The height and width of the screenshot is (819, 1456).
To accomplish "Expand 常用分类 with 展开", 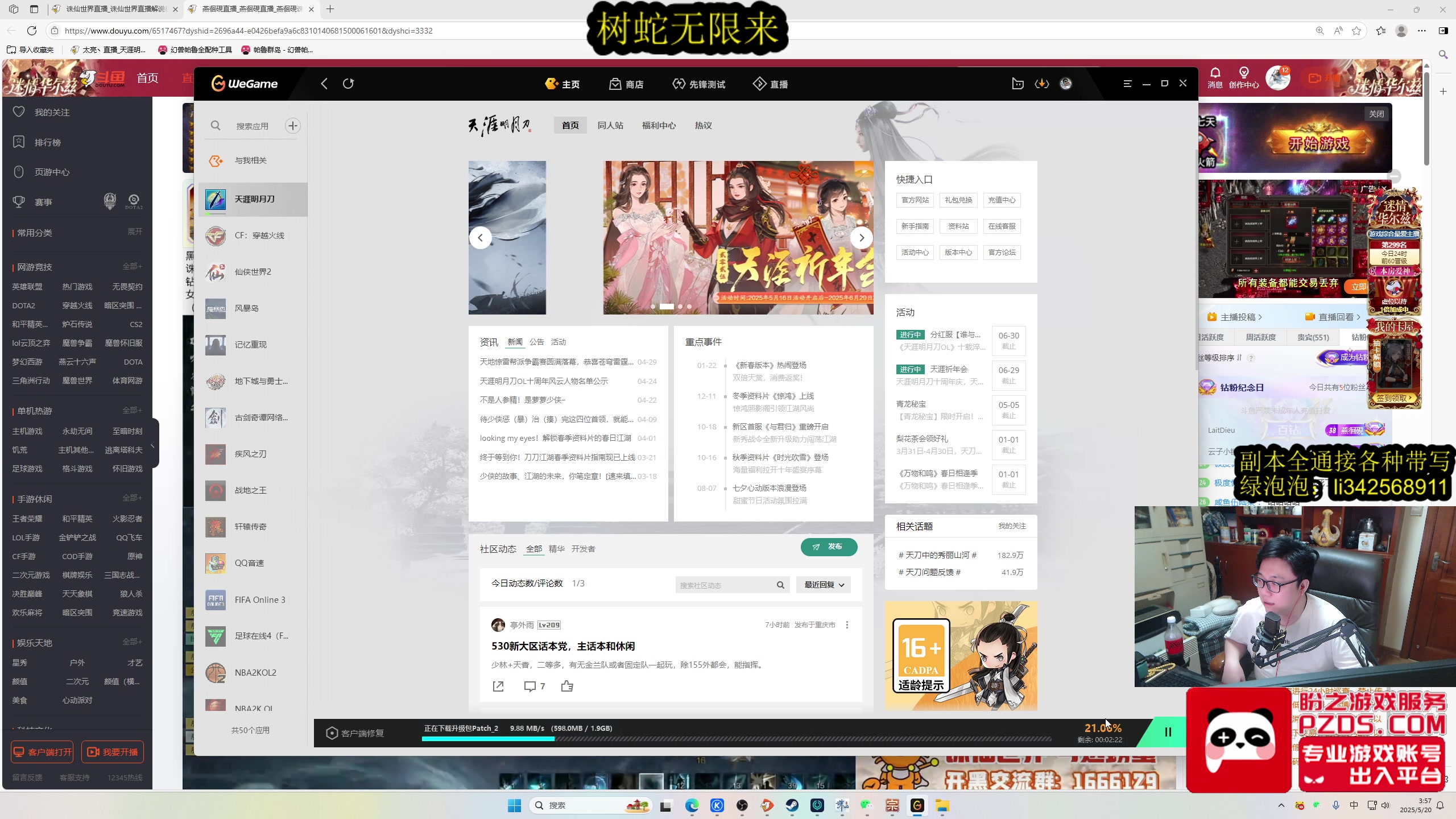I will 135,232.
